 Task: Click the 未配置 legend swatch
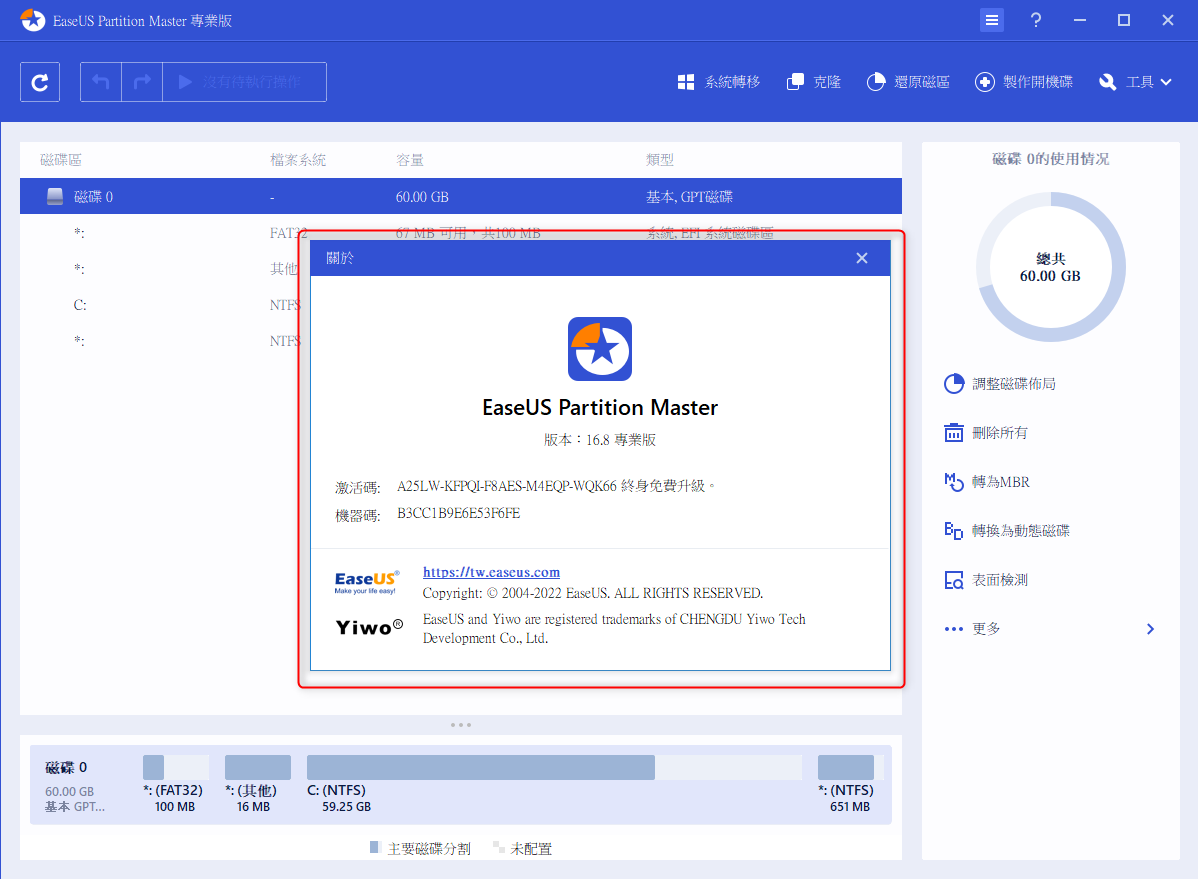tap(498, 847)
